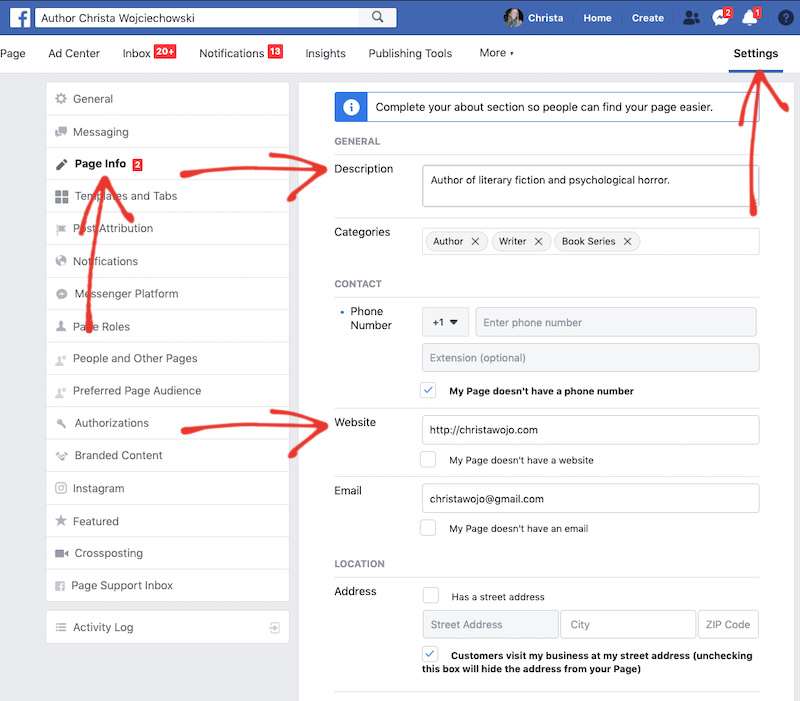Image resolution: width=800 pixels, height=701 pixels.
Task: Open the Activity Log arrow icon
Action: coord(274,628)
